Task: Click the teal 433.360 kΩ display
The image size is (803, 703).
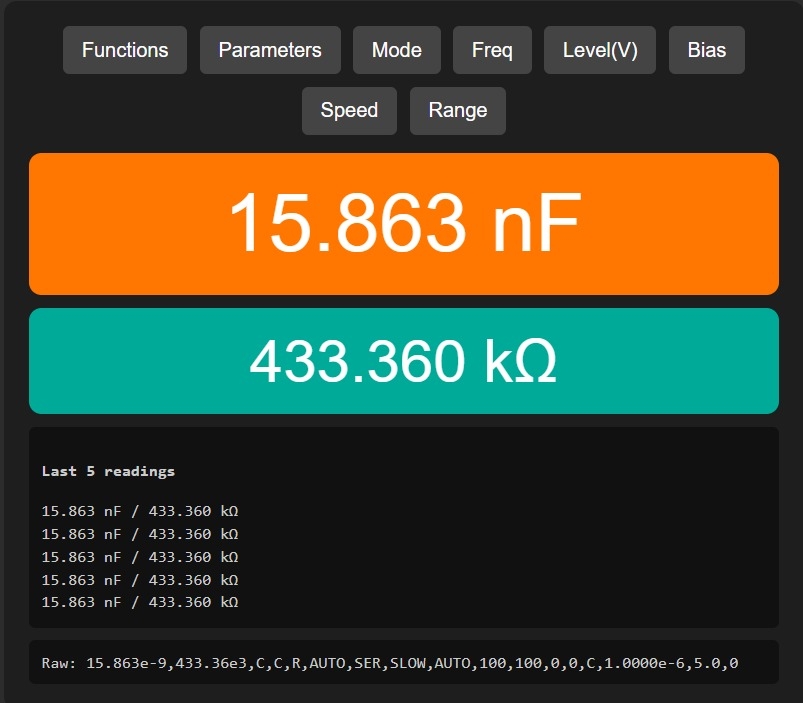Action: click(x=403, y=361)
